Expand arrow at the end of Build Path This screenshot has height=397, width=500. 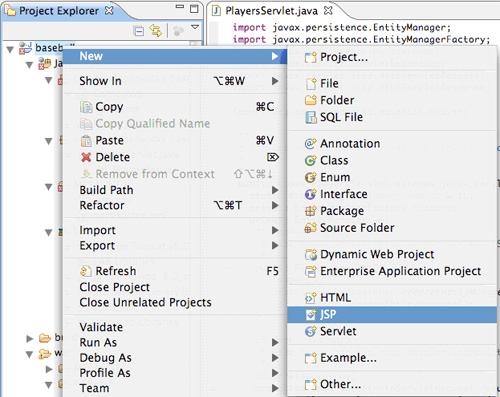[275, 190]
